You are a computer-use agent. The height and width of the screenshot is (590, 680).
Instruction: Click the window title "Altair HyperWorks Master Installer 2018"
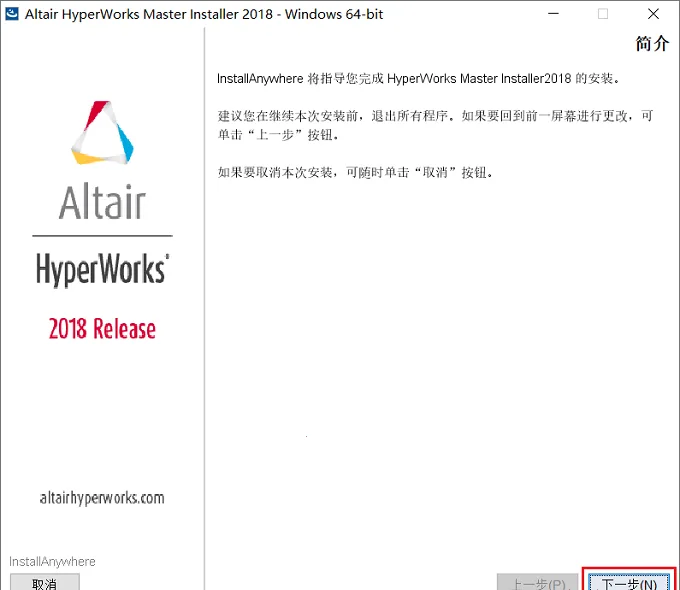coord(149,14)
